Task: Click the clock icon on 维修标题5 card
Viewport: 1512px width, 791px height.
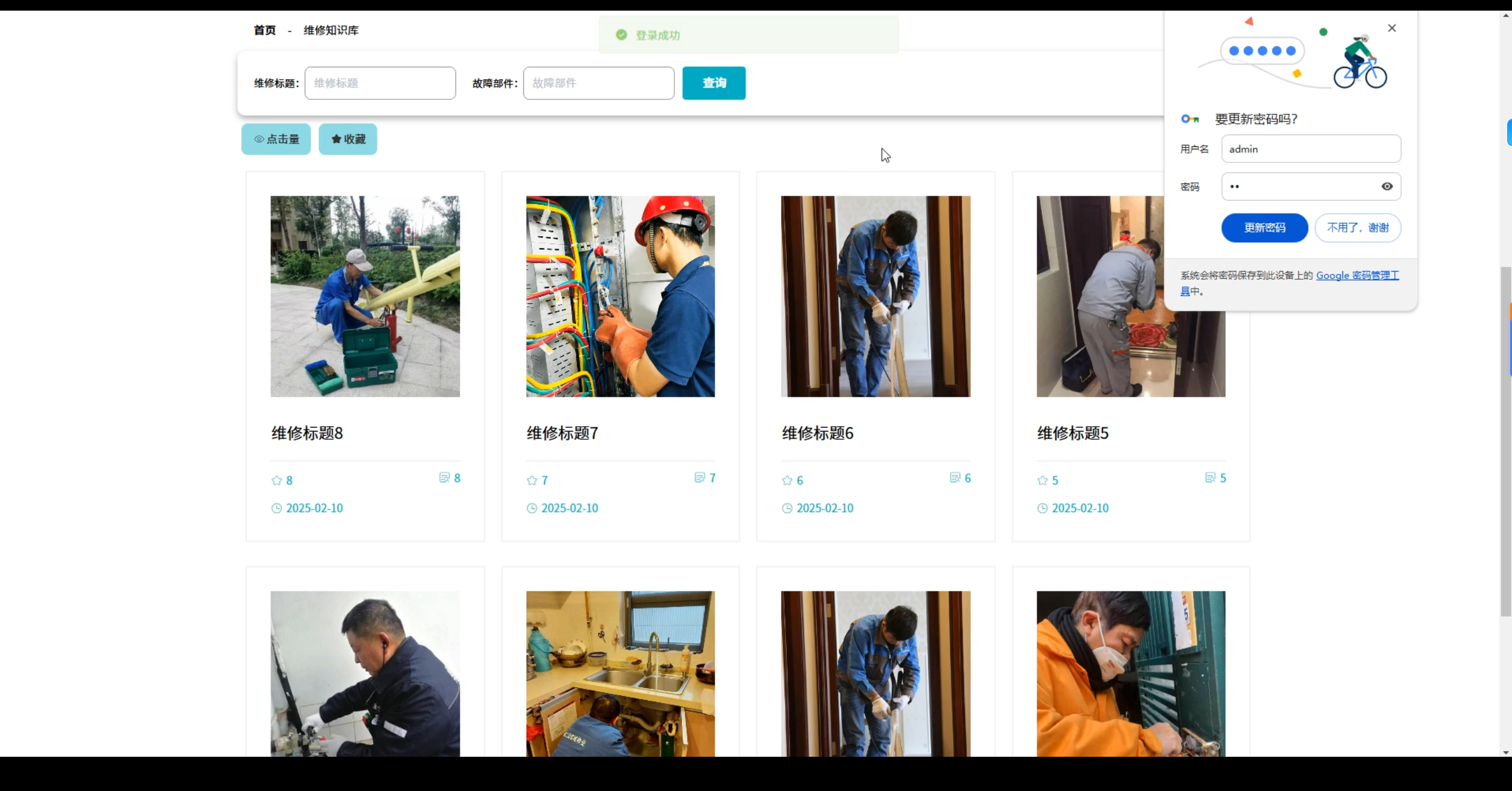Action: pyautogui.click(x=1042, y=508)
